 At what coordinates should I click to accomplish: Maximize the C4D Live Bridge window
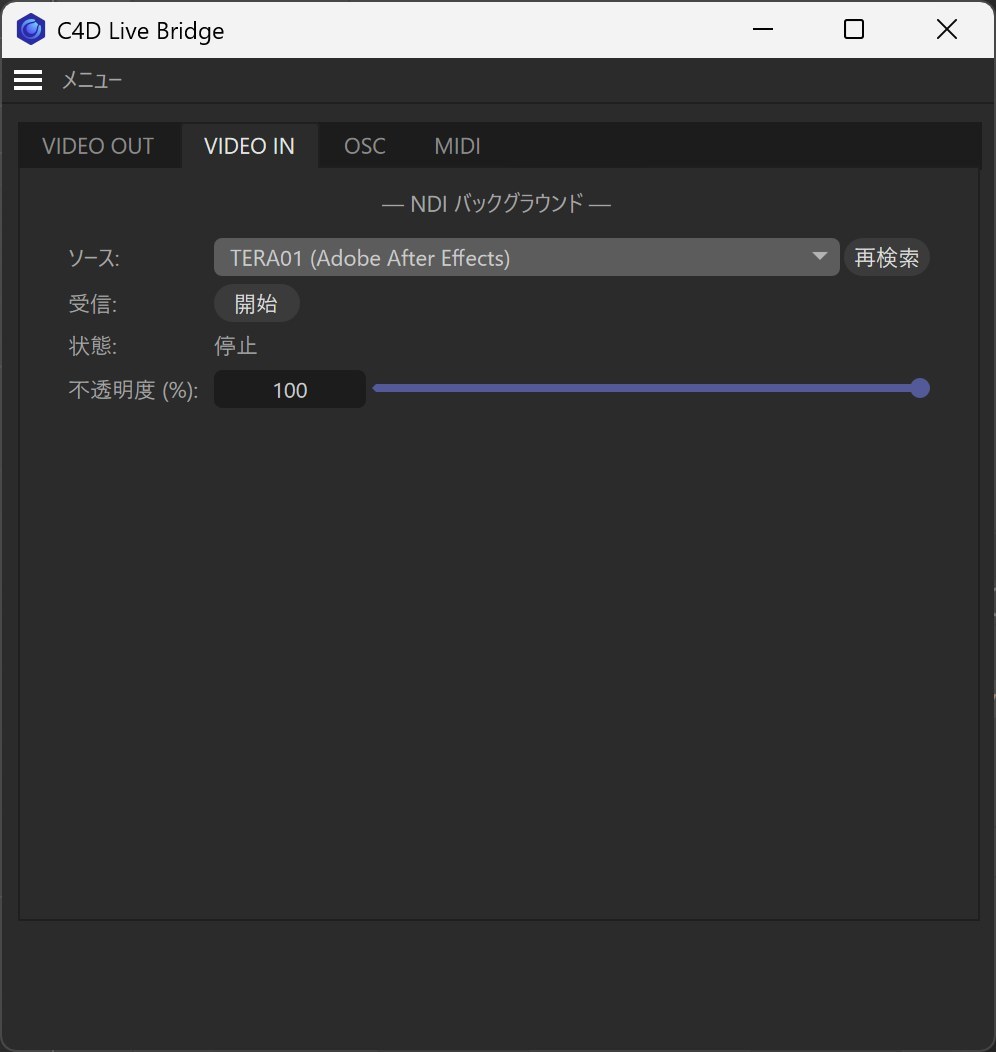[854, 29]
